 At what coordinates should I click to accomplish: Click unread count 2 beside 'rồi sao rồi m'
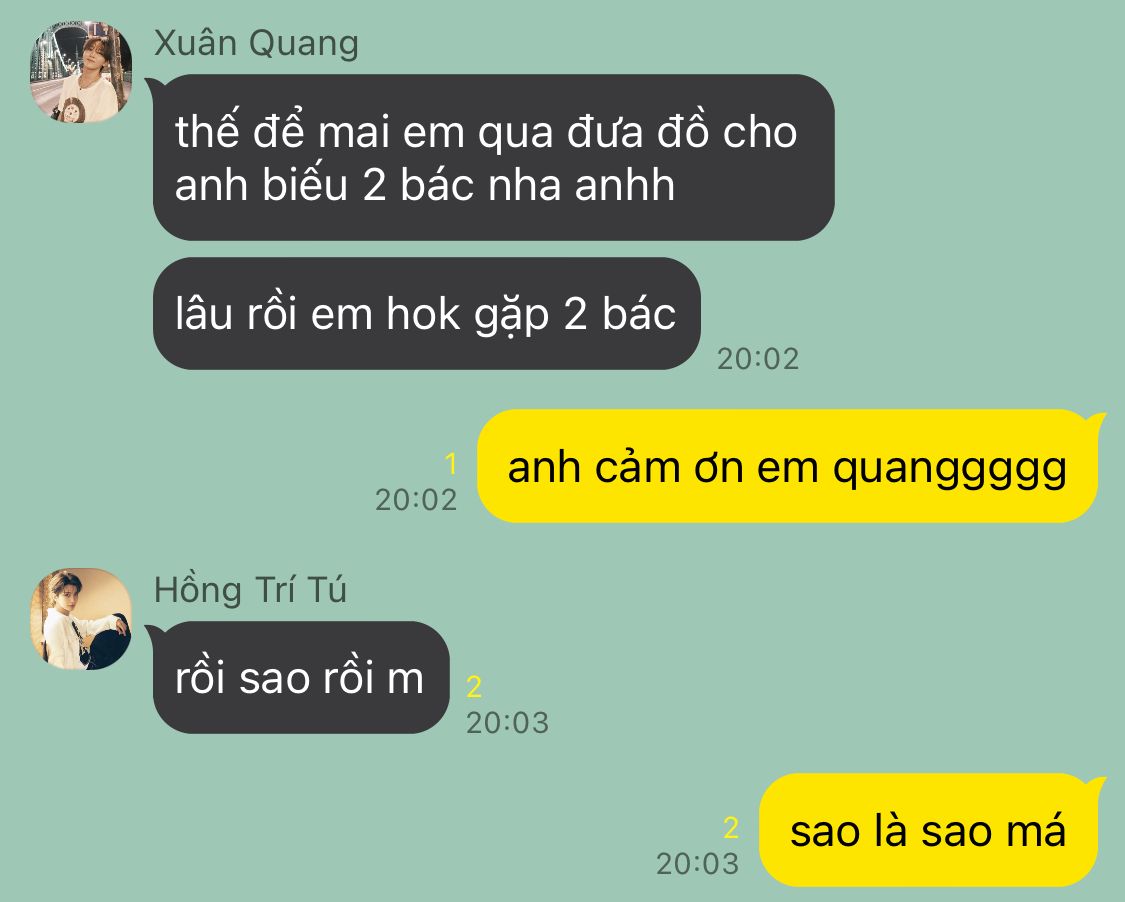(474, 687)
